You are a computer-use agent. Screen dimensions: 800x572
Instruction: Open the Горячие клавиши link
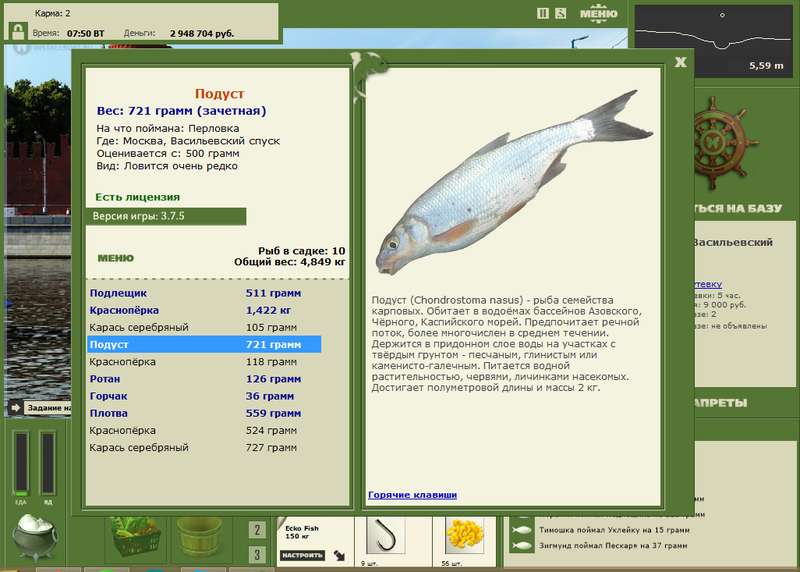coord(412,495)
